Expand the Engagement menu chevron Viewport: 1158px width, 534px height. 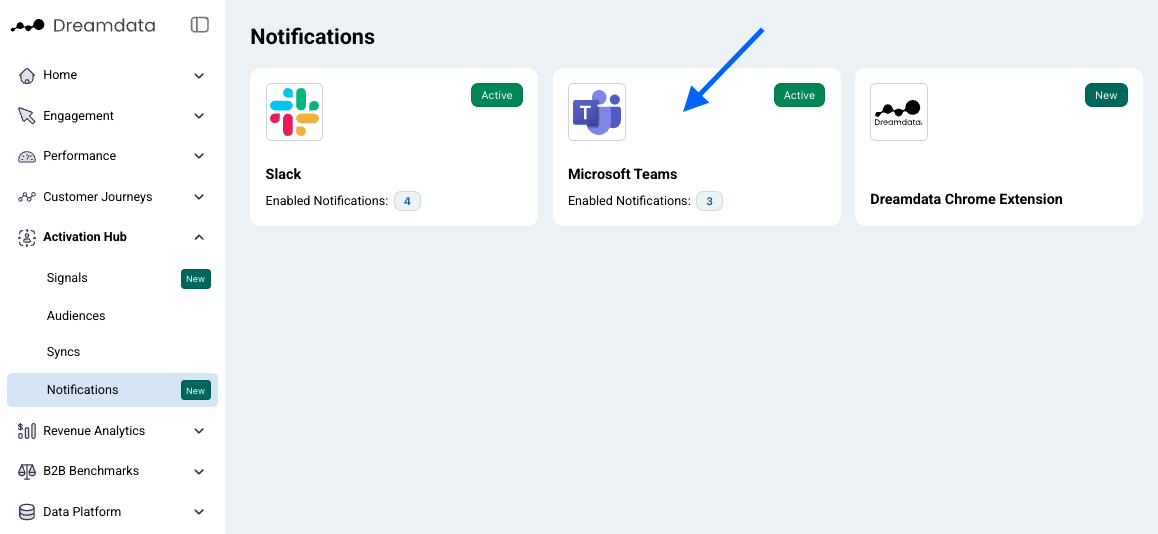coord(199,116)
